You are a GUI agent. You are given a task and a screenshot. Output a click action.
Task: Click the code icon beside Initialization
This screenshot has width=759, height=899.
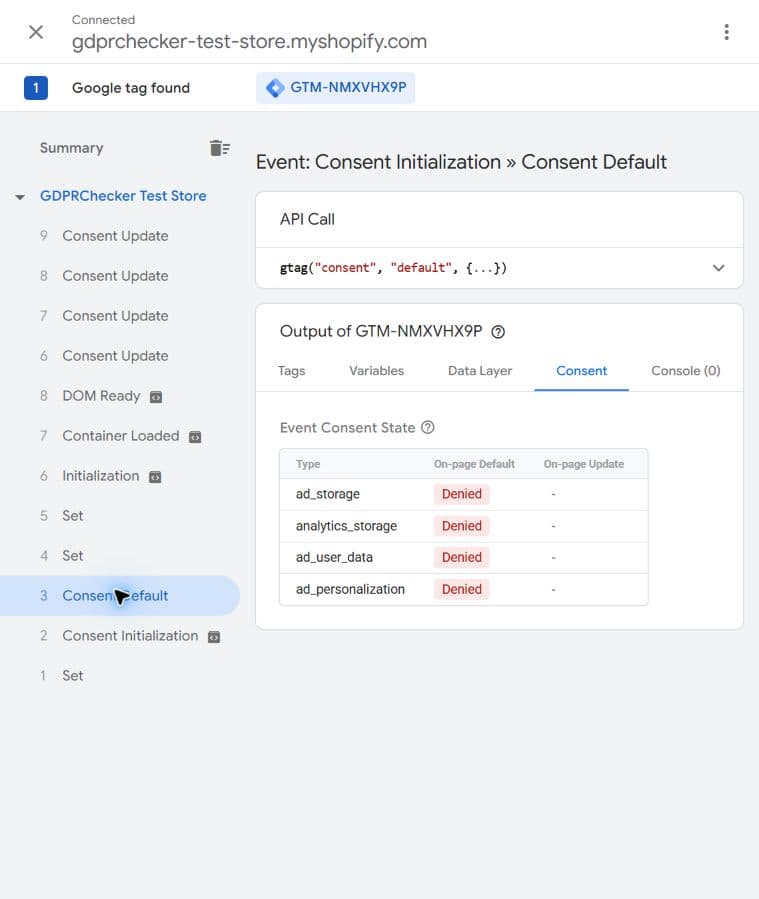click(x=155, y=477)
